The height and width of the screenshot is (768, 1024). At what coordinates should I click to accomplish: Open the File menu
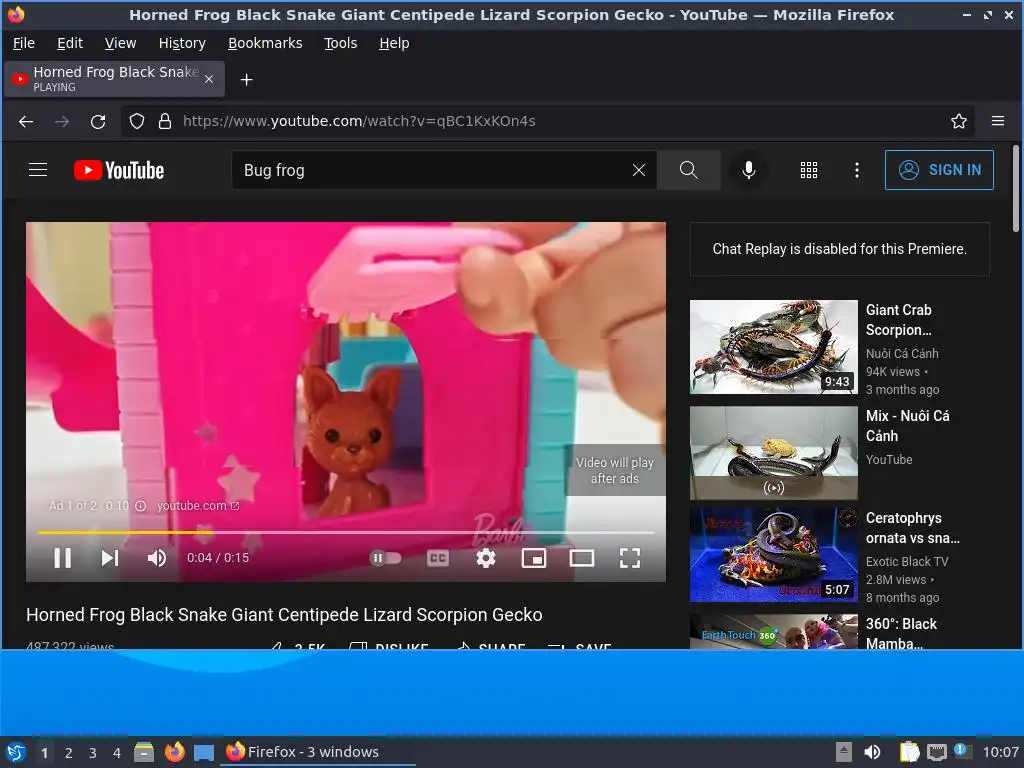click(x=24, y=43)
